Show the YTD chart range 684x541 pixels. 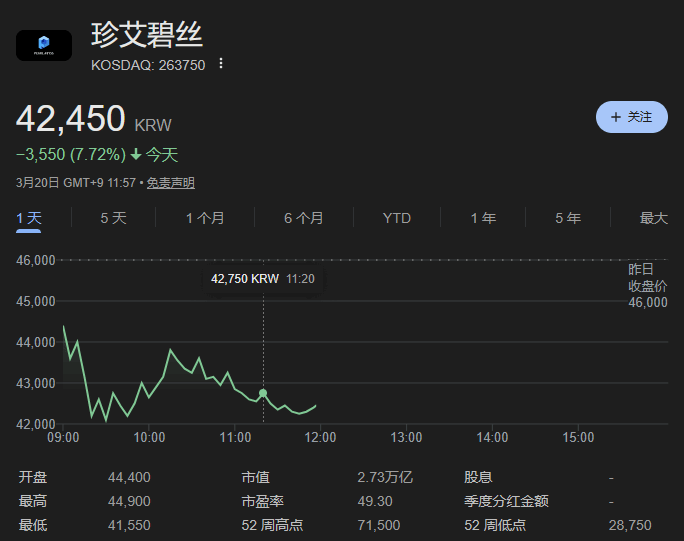click(x=397, y=218)
